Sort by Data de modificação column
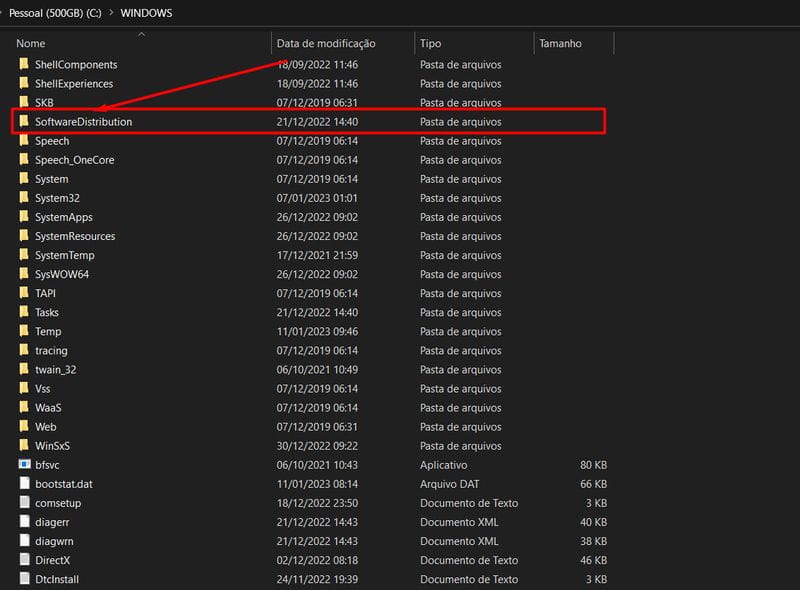 [x=326, y=43]
